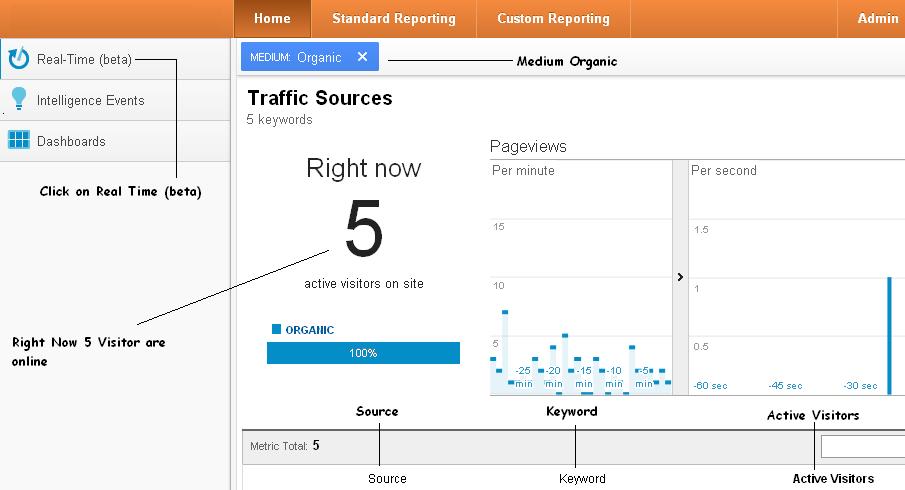Click the Traffic Sources heading
905x490 pixels.
click(320, 98)
